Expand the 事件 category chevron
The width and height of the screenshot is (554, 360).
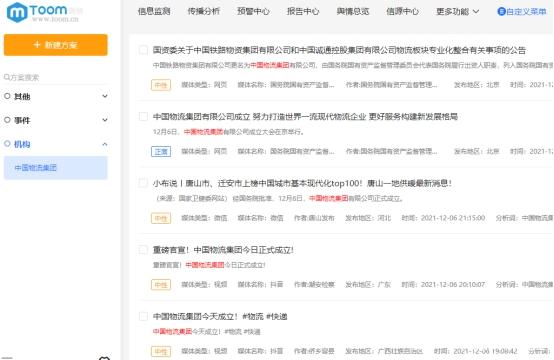click(x=105, y=120)
